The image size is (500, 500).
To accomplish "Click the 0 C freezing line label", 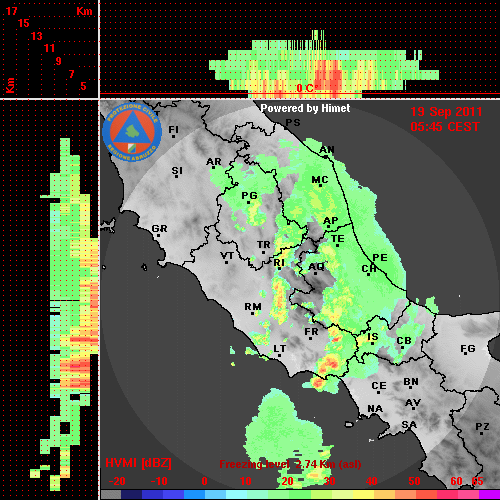I will click(305, 88).
